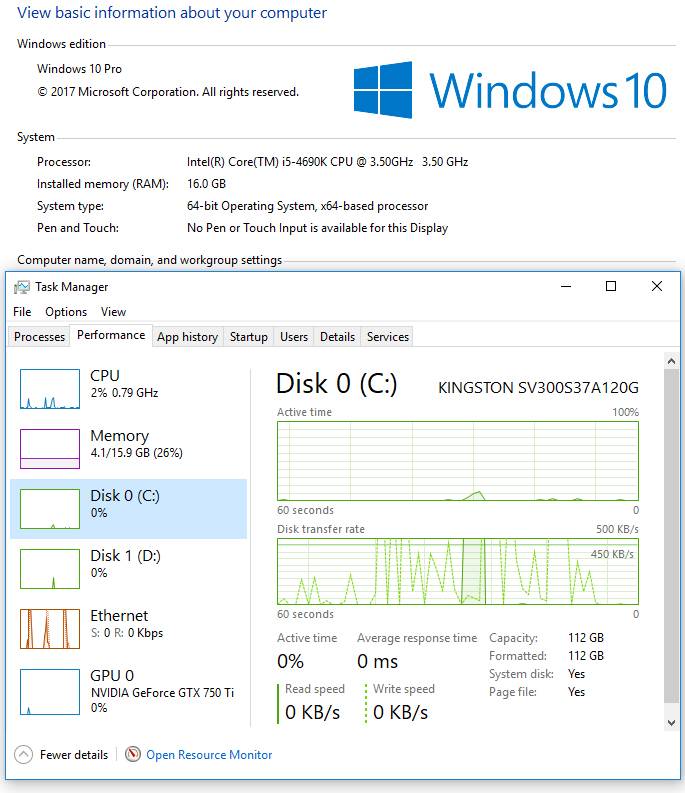Click '2% 0.79 GHz' CPU usage text
Viewport: 685px width, 793px height.
124,393
